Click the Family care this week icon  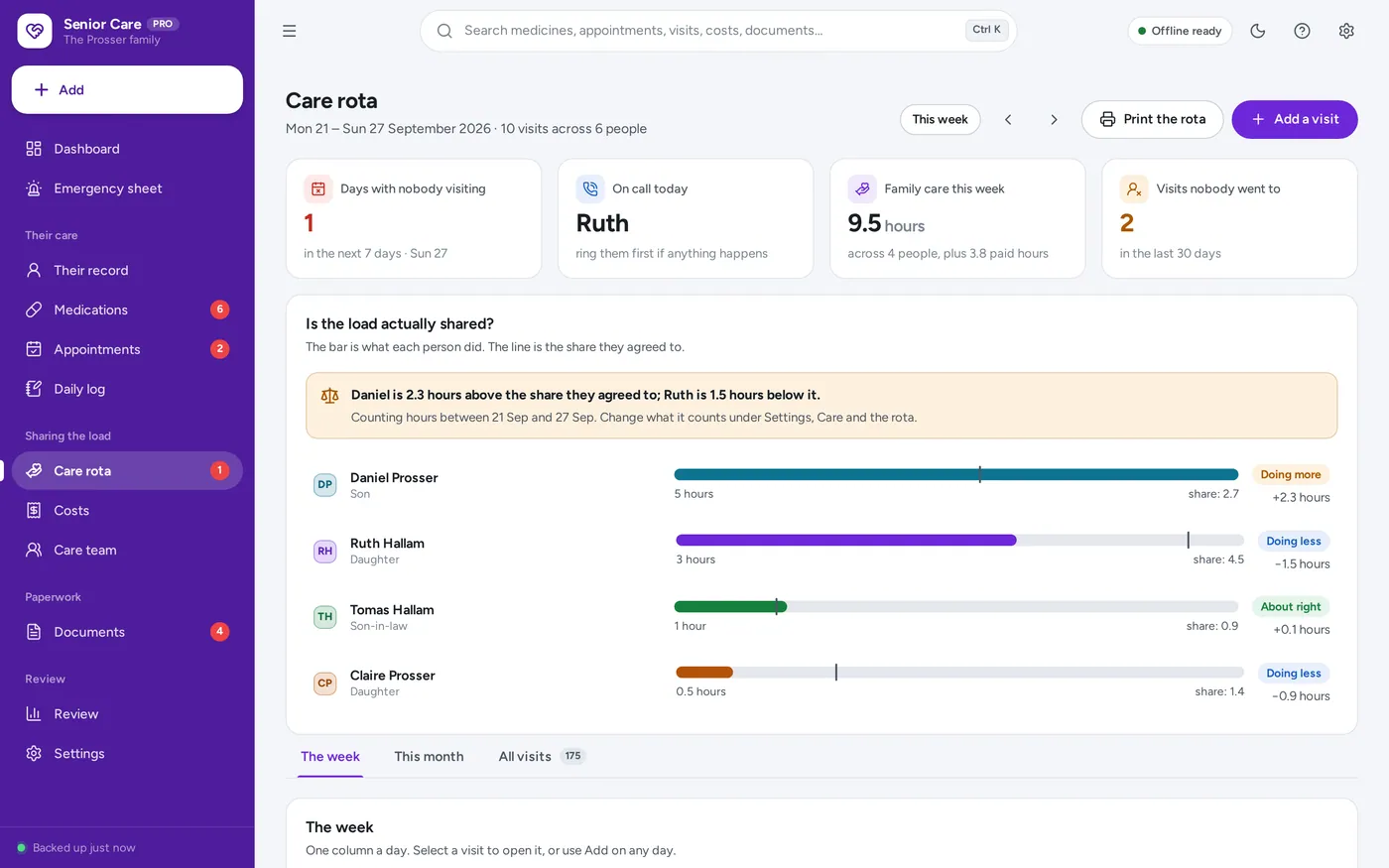coord(862,188)
